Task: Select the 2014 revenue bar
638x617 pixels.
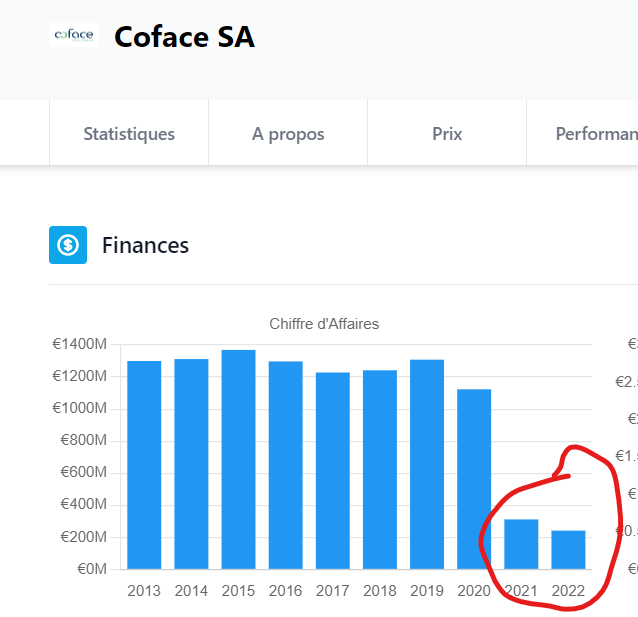Action: pos(191,464)
